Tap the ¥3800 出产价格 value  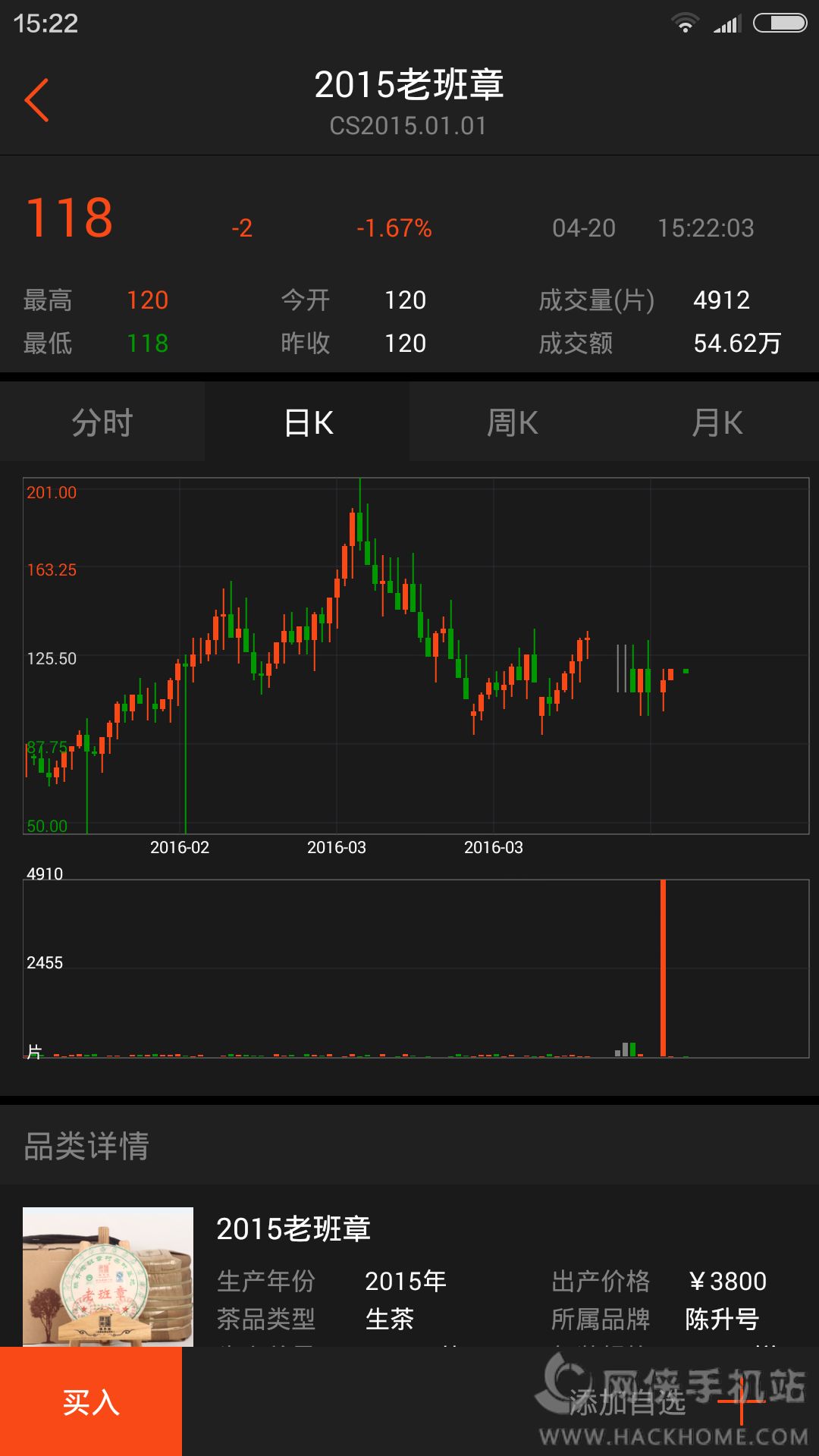[728, 1282]
